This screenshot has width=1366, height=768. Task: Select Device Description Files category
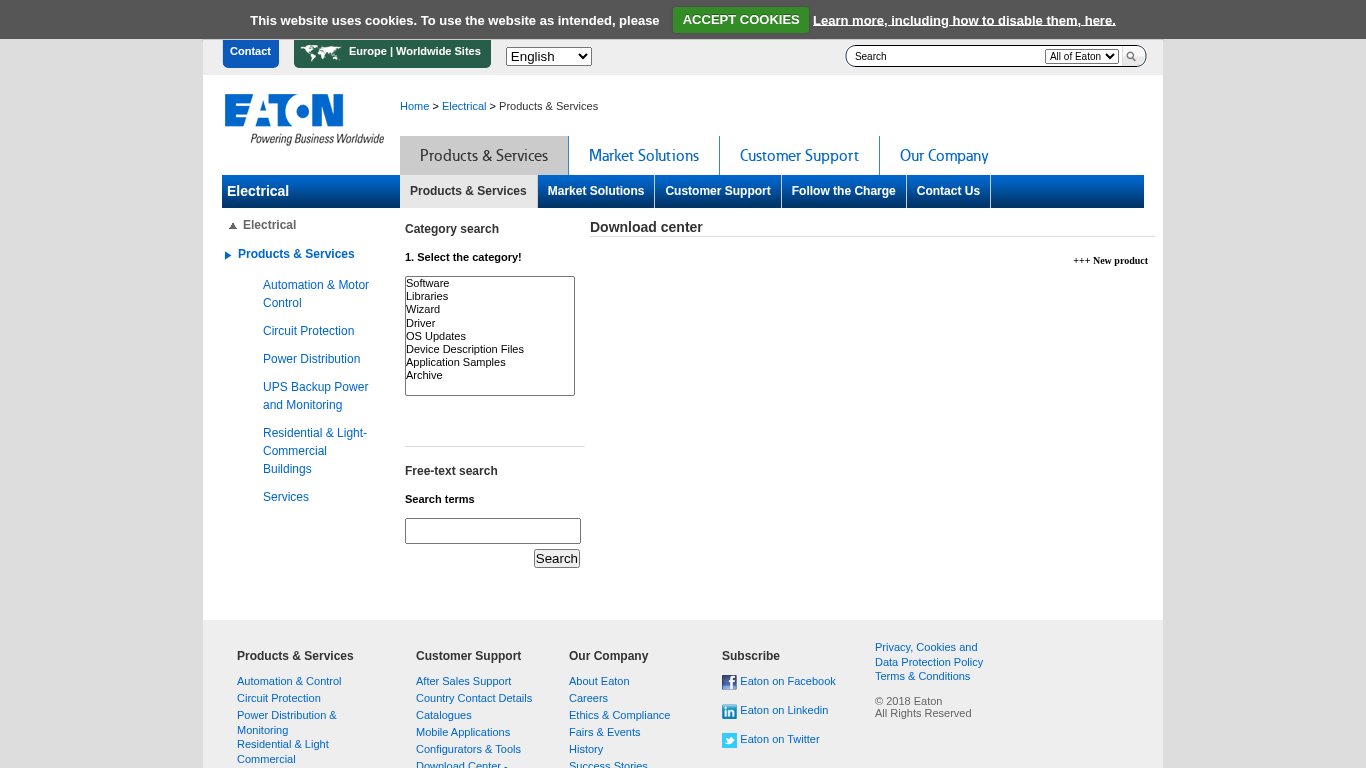489,349
